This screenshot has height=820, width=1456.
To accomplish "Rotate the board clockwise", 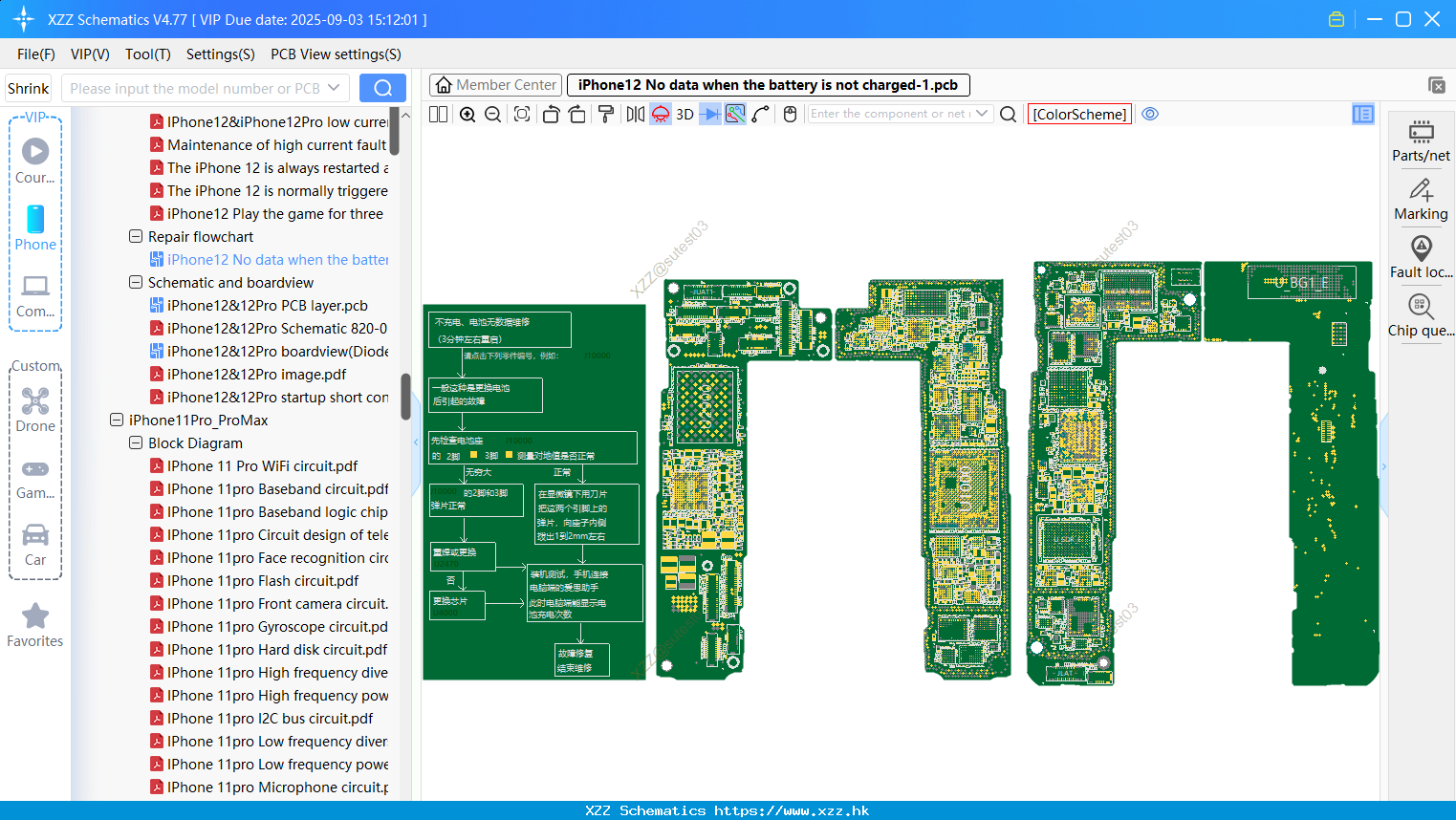I will (x=577, y=114).
